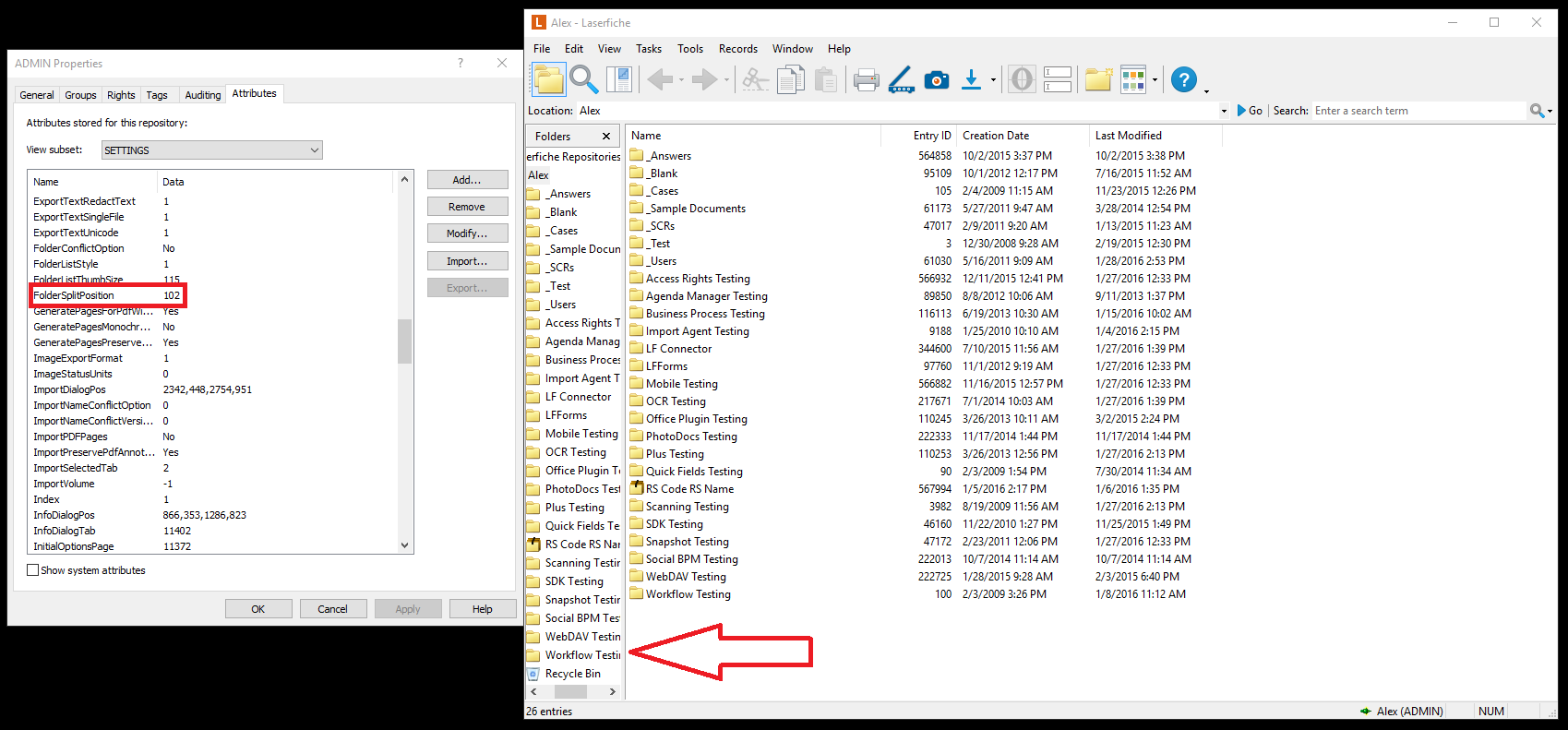Image resolution: width=1568 pixels, height=730 pixels.
Task: Select LF Connector folder in list
Action: (x=679, y=349)
